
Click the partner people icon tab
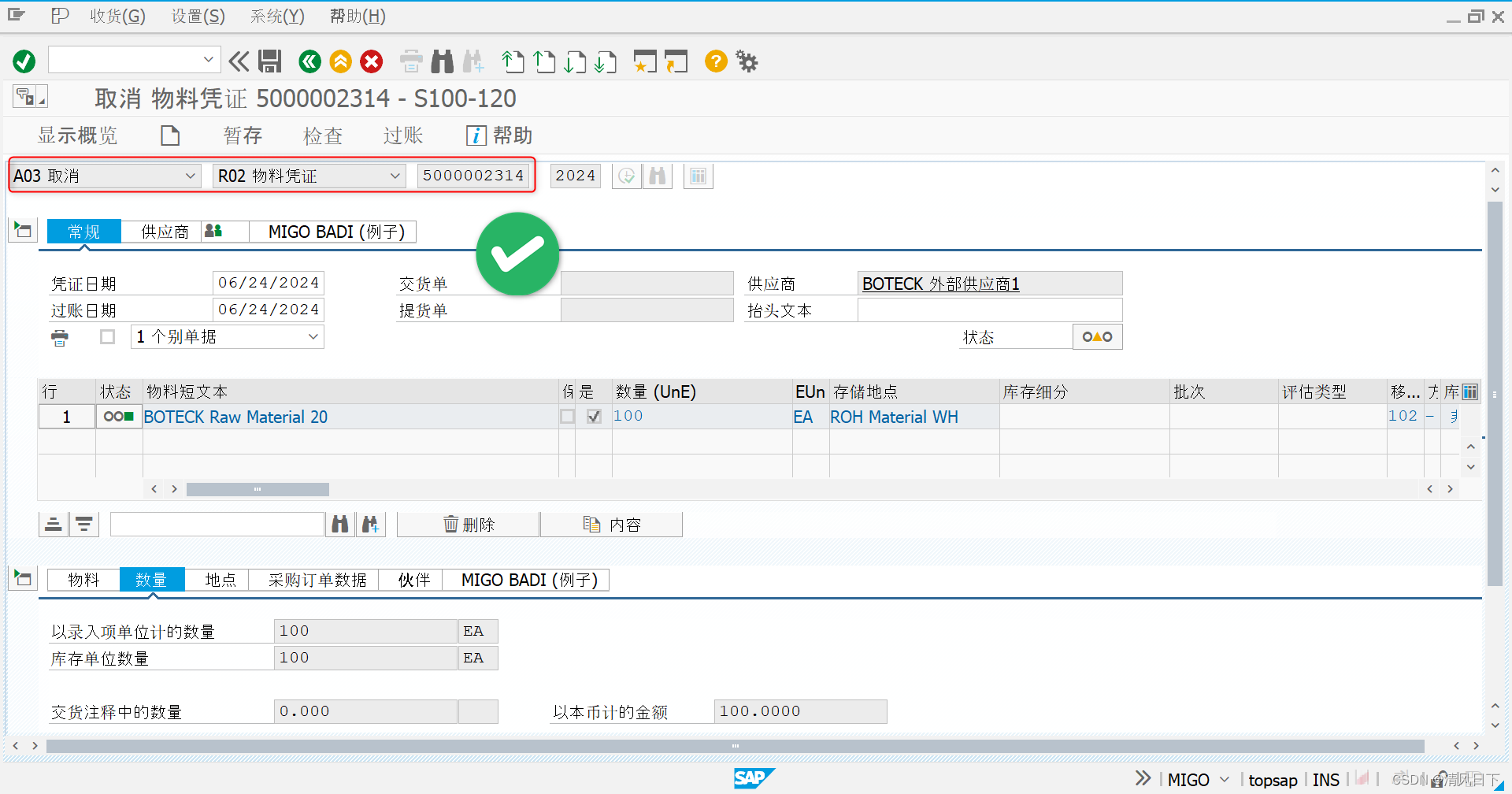(x=213, y=231)
